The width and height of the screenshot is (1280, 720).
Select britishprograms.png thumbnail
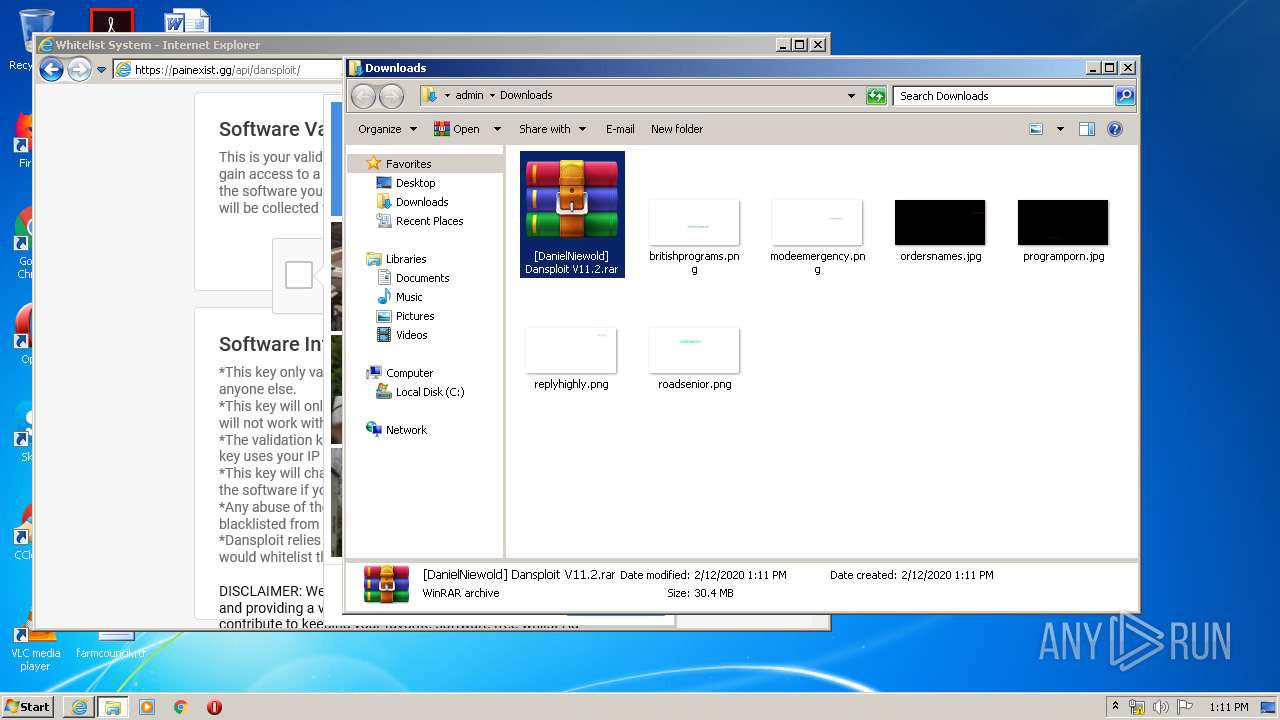[x=694, y=236]
